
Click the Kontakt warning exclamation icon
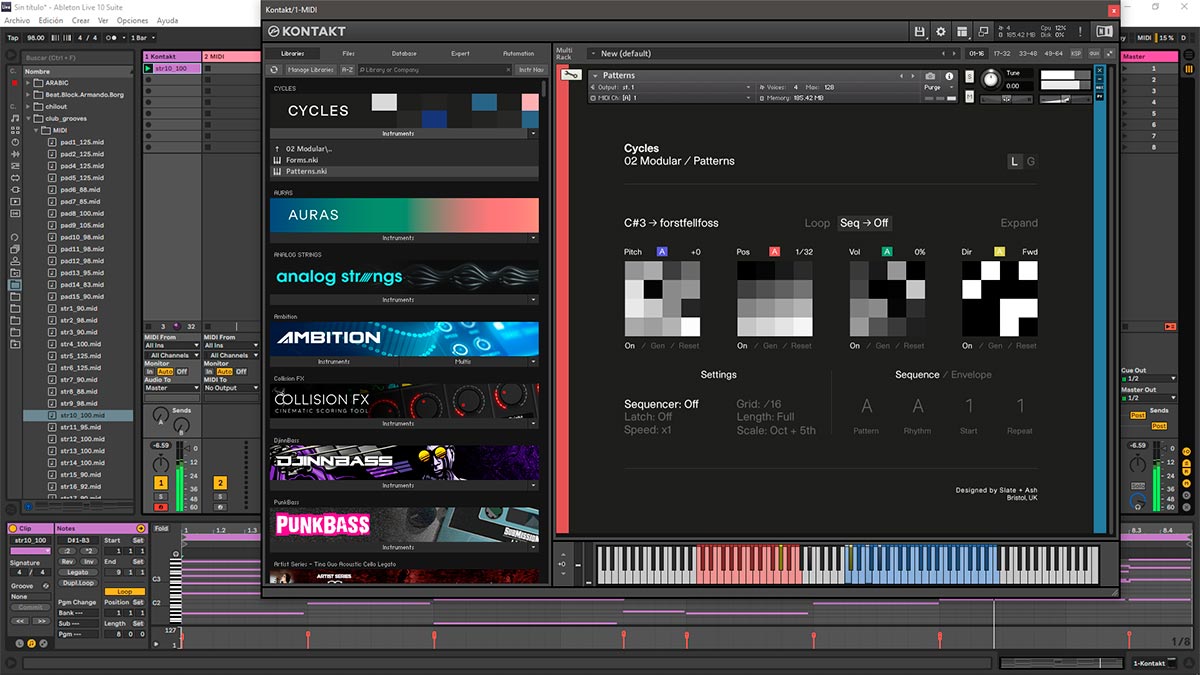click(x=1080, y=32)
